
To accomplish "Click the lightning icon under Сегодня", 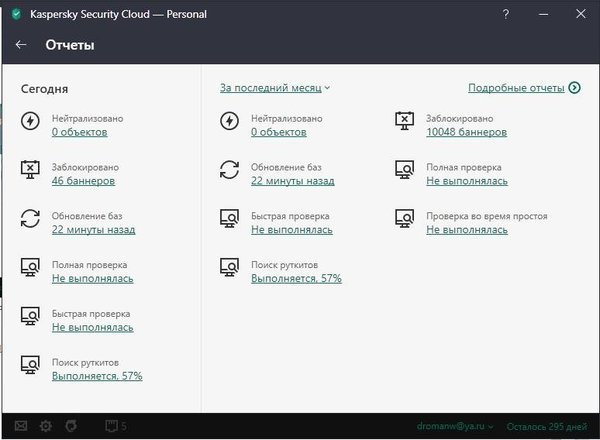I will point(31,122).
